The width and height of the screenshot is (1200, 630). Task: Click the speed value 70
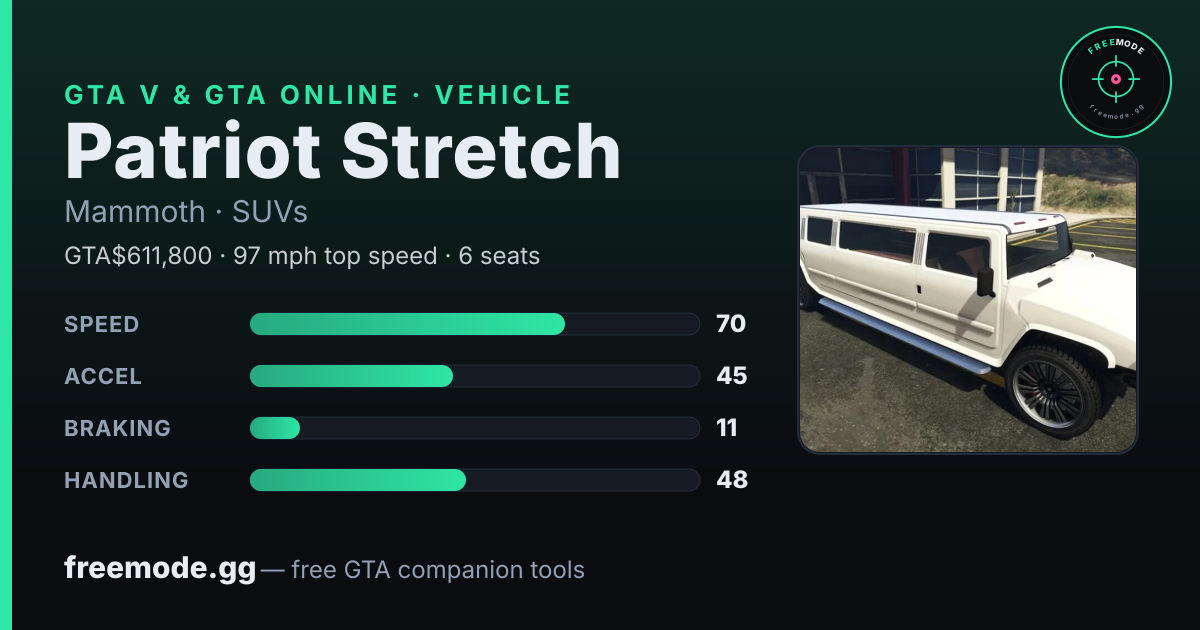[731, 324]
